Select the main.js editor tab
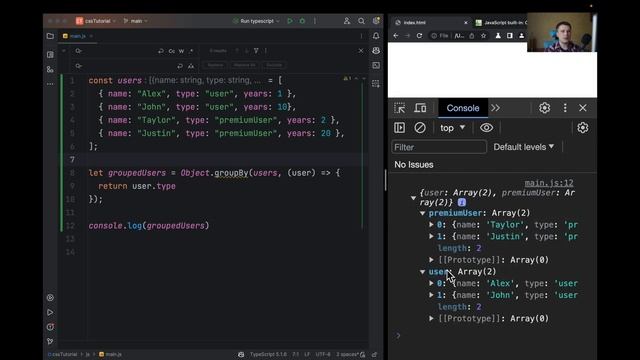 tap(77, 36)
